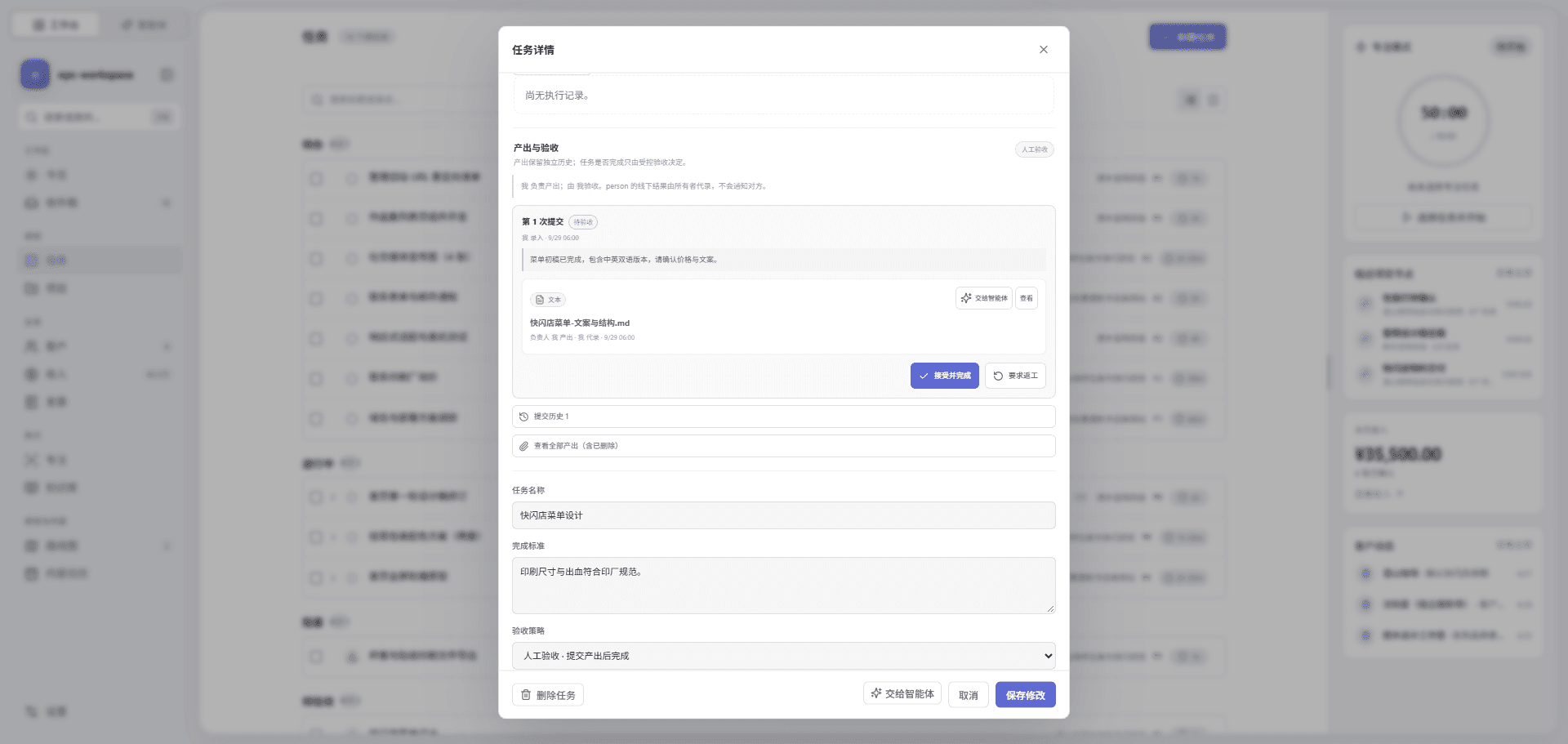Click the 任务名称 input field

point(783,515)
